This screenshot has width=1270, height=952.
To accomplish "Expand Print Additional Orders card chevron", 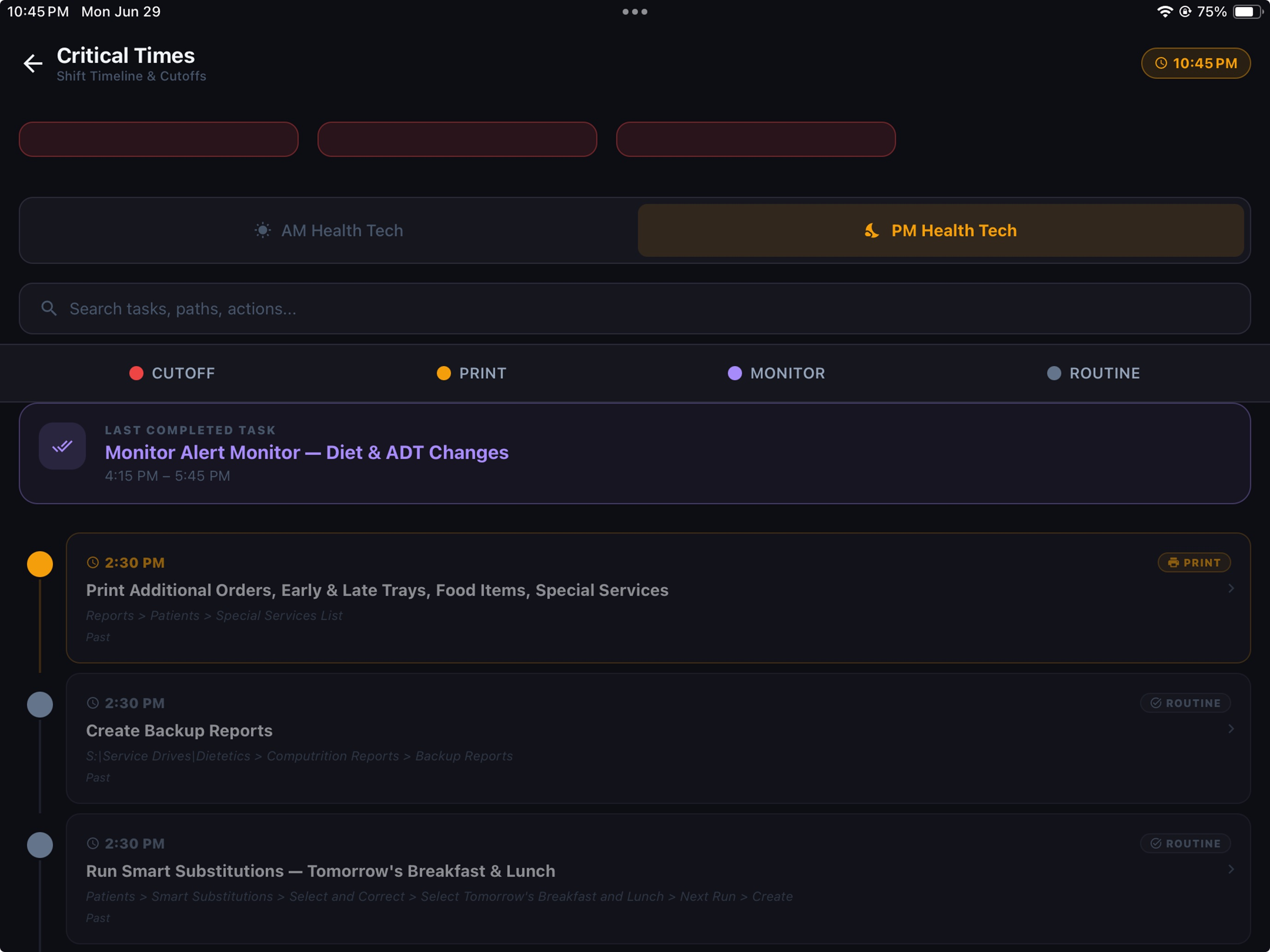I will pyautogui.click(x=1231, y=588).
